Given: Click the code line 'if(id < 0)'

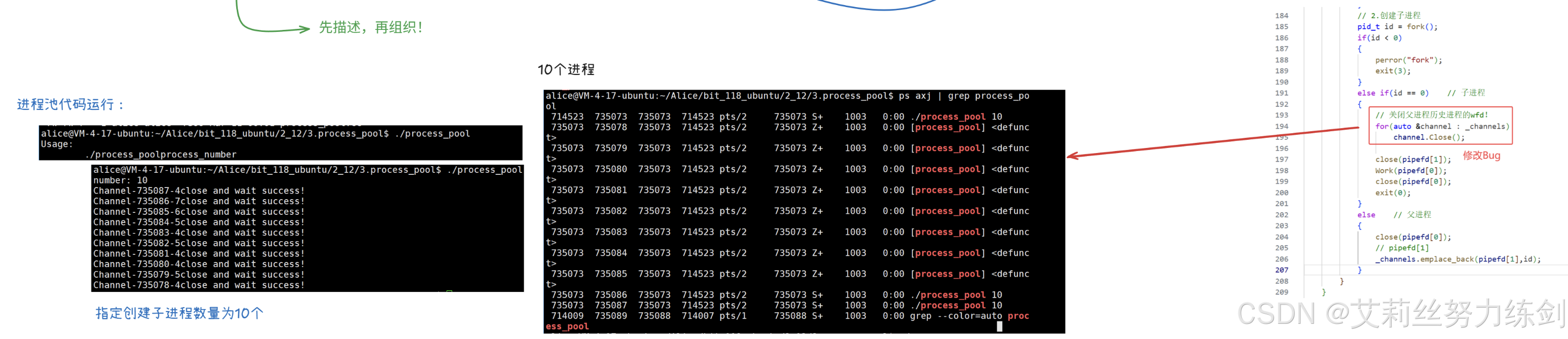Looking at the screenshot, I should 1379,37.
